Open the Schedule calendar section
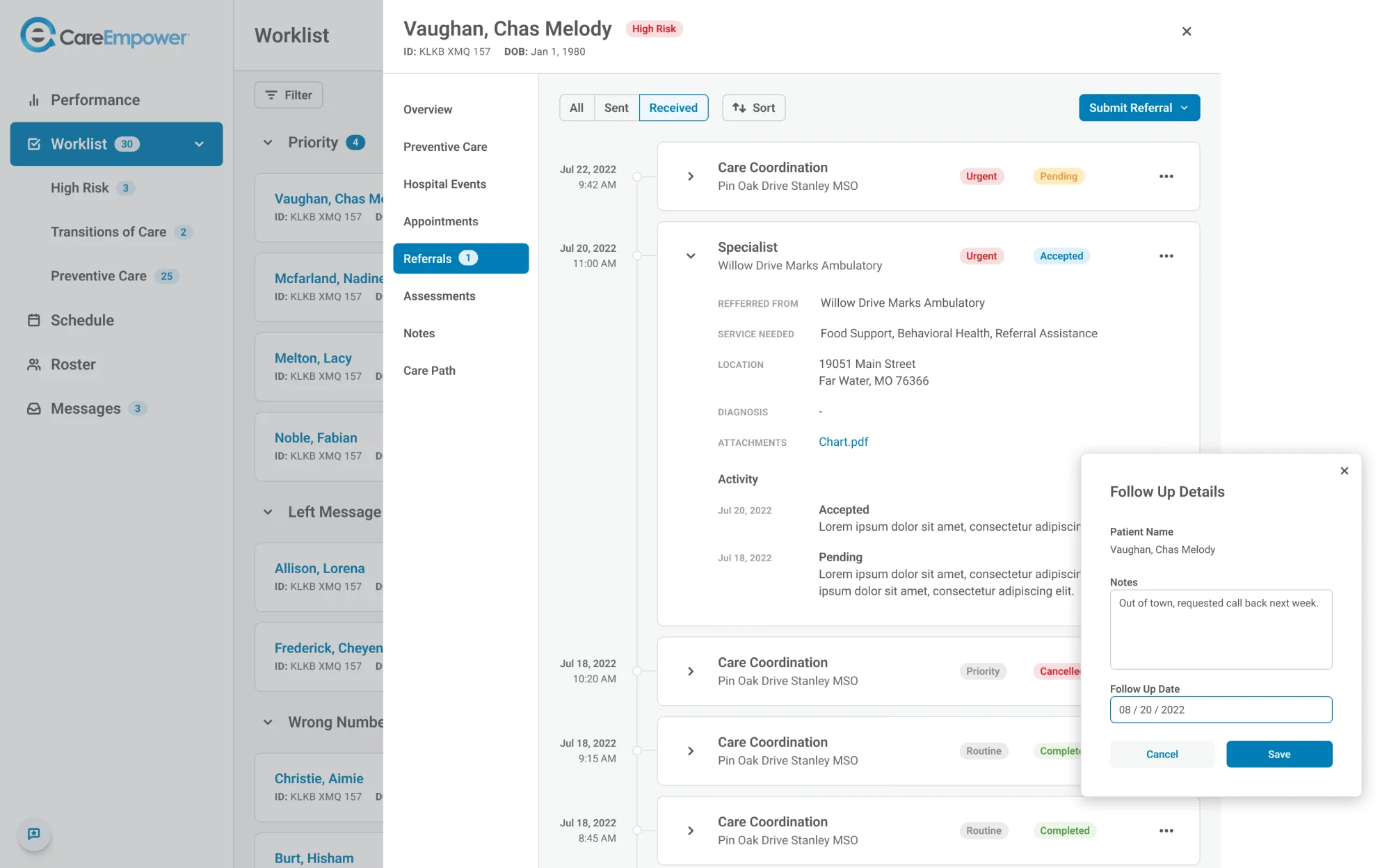The height and width of the screenshot is (868, 1380). pyautogui.click(x=81, y=320)
